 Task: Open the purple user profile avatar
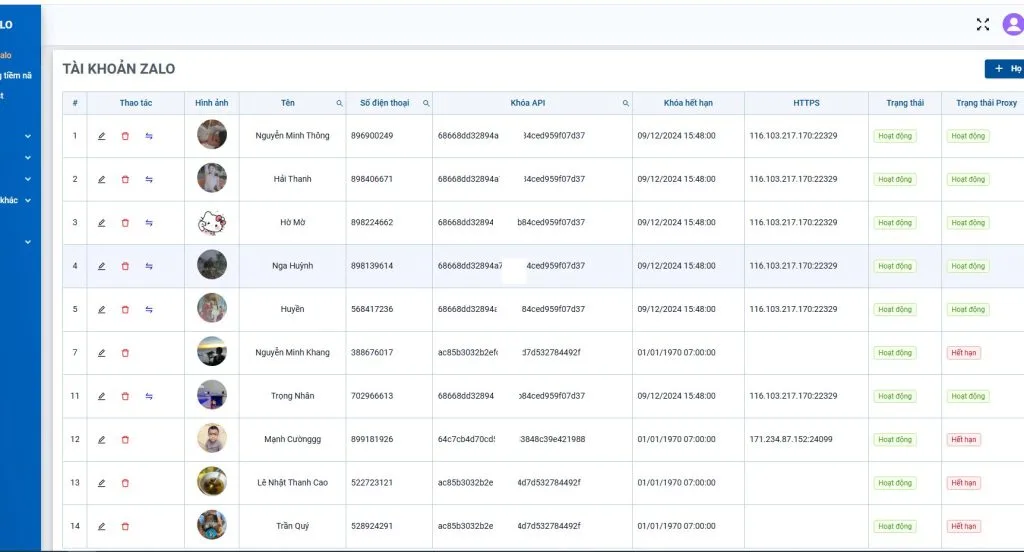tap(1012, 25)
